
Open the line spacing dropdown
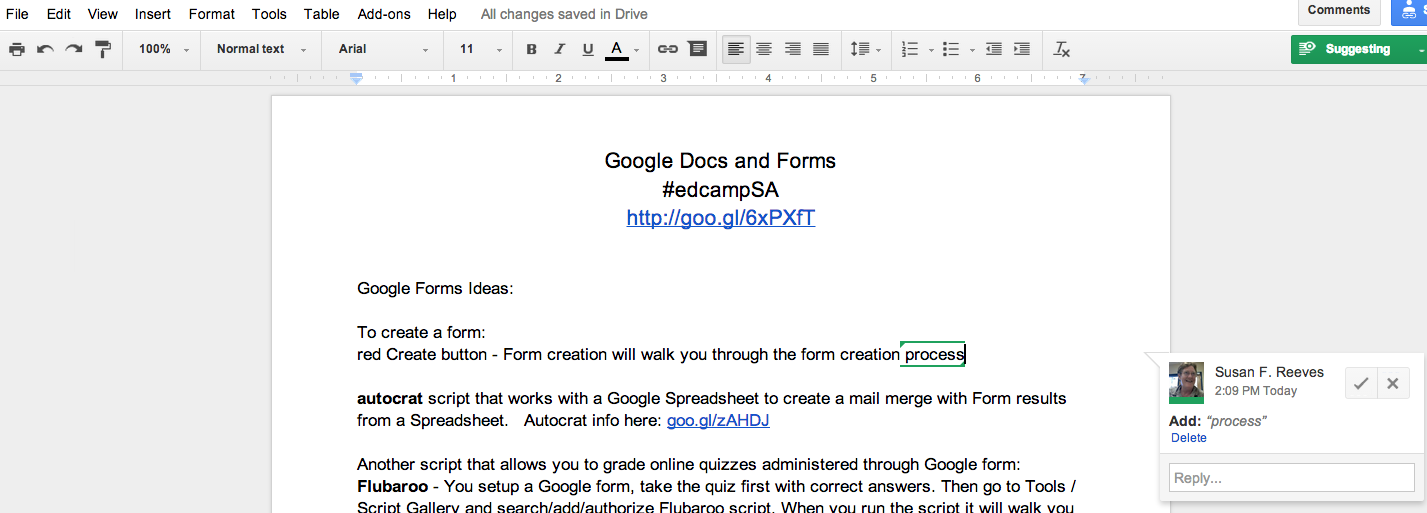click(x=865, y=49)
